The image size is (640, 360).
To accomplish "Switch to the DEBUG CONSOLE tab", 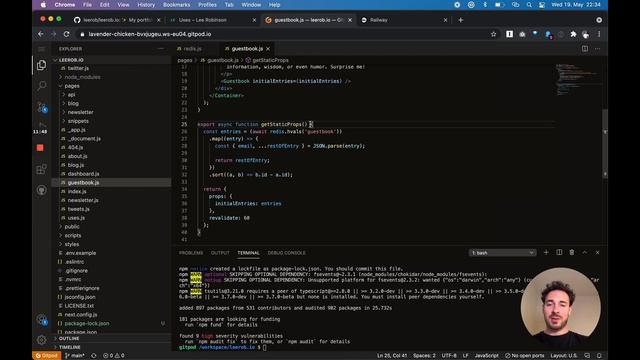I will pyautogui.click(x=287, y=253).
